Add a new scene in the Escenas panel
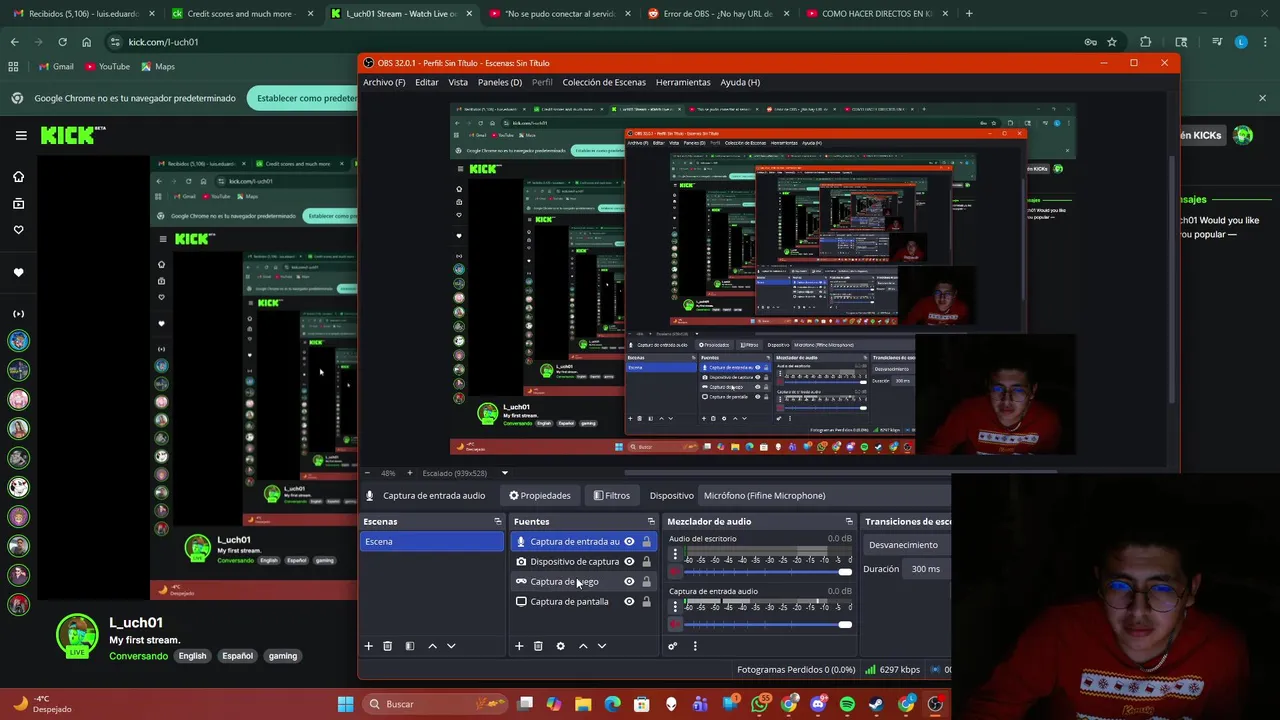 pos(368,646)
